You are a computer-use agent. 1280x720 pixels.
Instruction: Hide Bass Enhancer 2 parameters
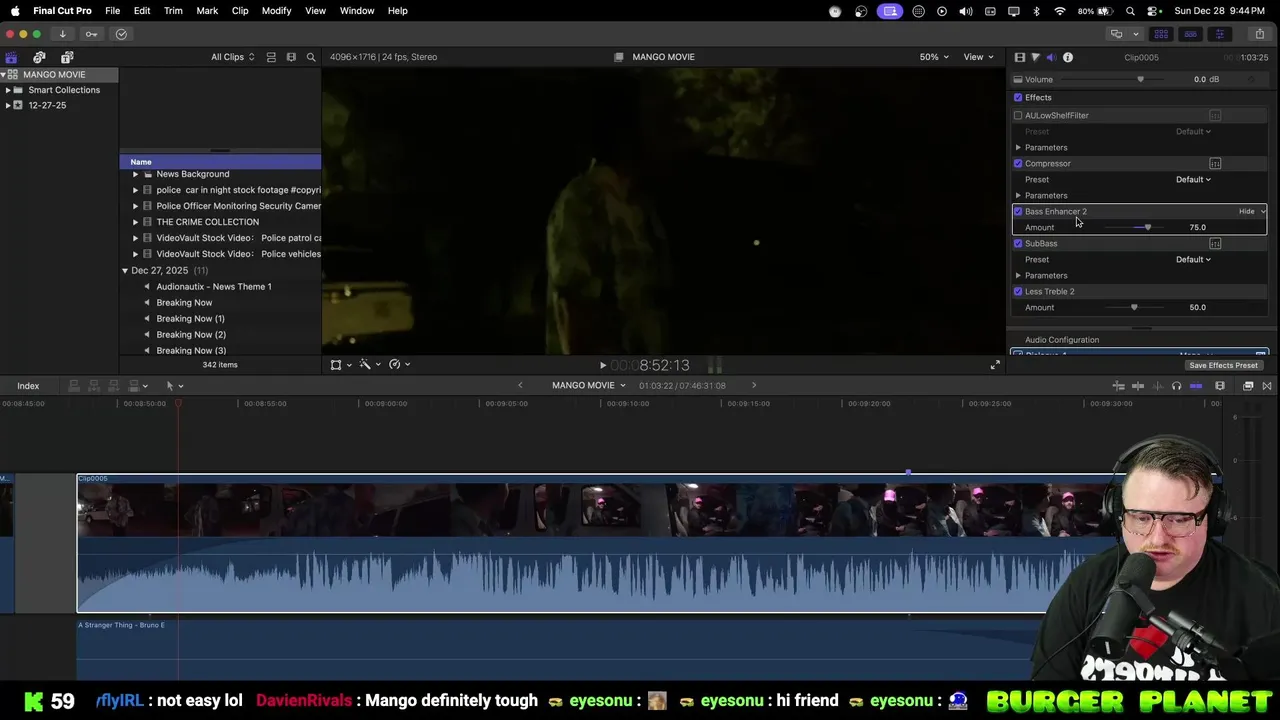point(1246,211)
